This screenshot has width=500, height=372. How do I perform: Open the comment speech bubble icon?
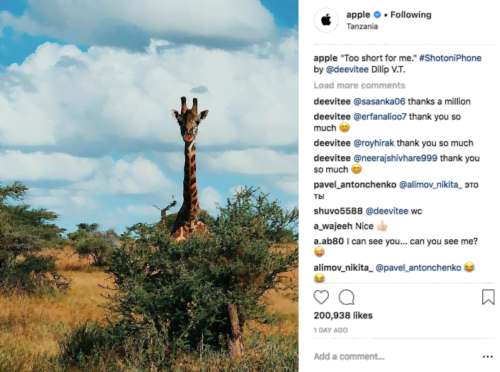pos(346,297)
